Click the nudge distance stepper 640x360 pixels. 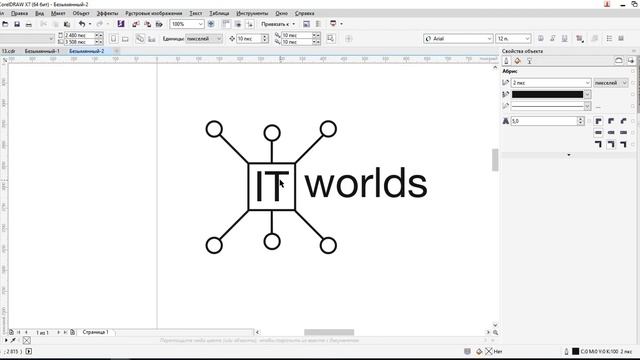tap(265, 39)
